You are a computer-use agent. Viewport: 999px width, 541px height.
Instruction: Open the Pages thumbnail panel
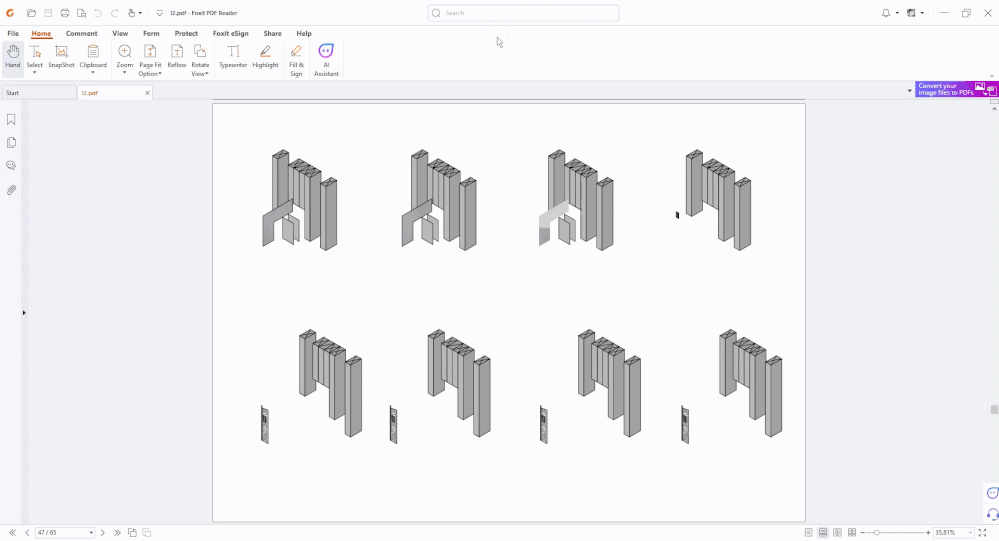(11, 143)
